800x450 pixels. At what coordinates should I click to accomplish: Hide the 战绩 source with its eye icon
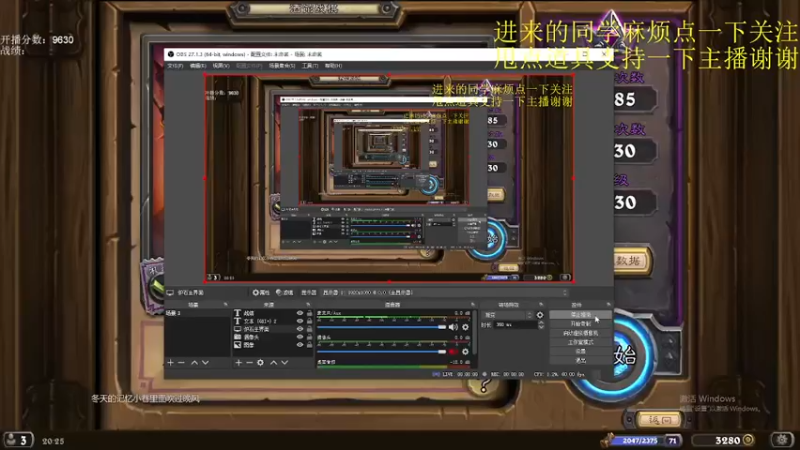tap(299, 313)
